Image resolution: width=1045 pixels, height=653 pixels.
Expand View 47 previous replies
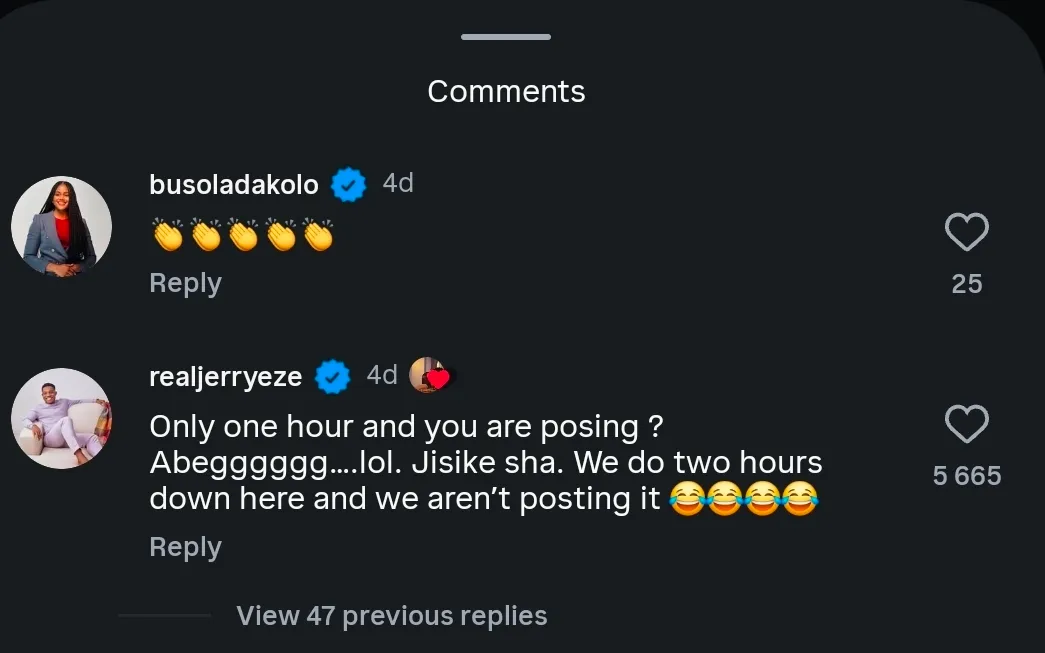[x=391, y=615]
